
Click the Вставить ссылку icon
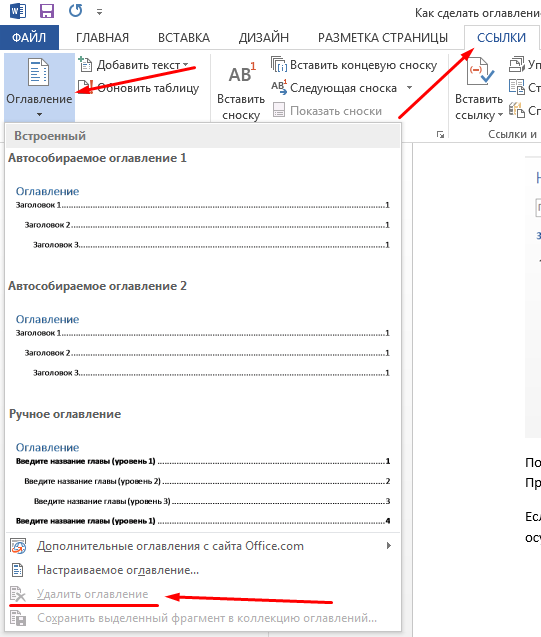pos(480,72)
